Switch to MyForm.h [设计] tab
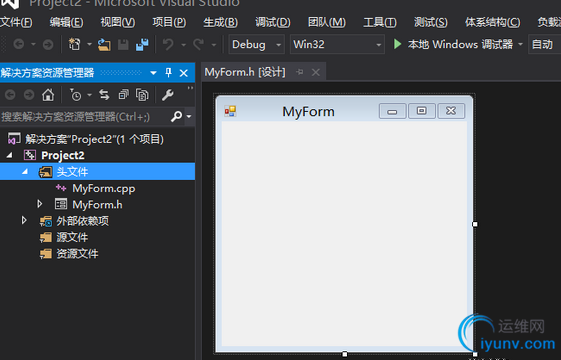The width and height of the screenshot is (561, 360). coord(245,72)
